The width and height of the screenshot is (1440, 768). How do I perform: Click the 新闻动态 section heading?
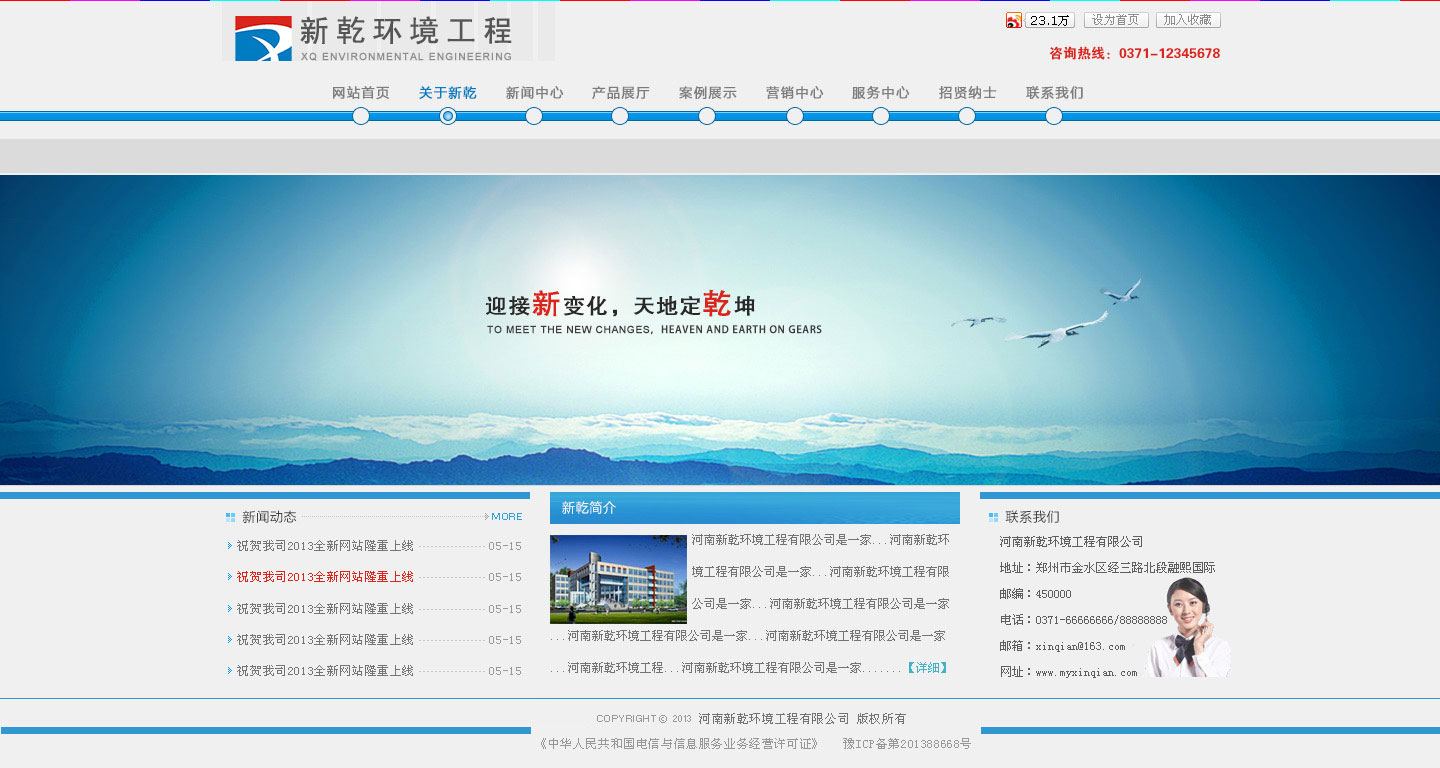tap(269, 517)
